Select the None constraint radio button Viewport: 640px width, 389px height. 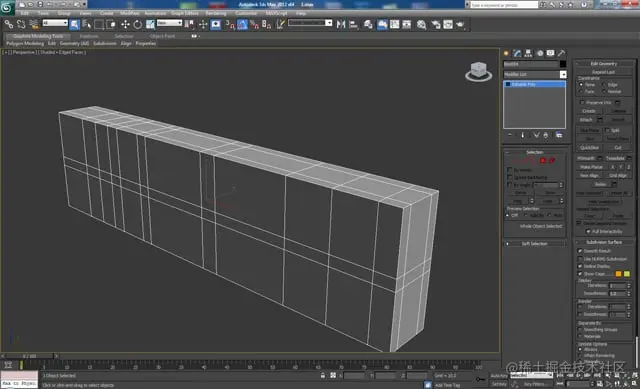coord(581,84)
